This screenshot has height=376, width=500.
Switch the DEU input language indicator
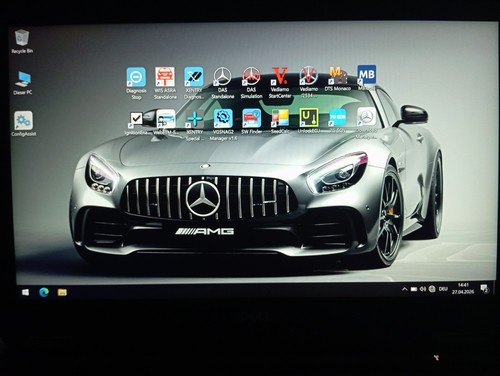coord(443,289)
